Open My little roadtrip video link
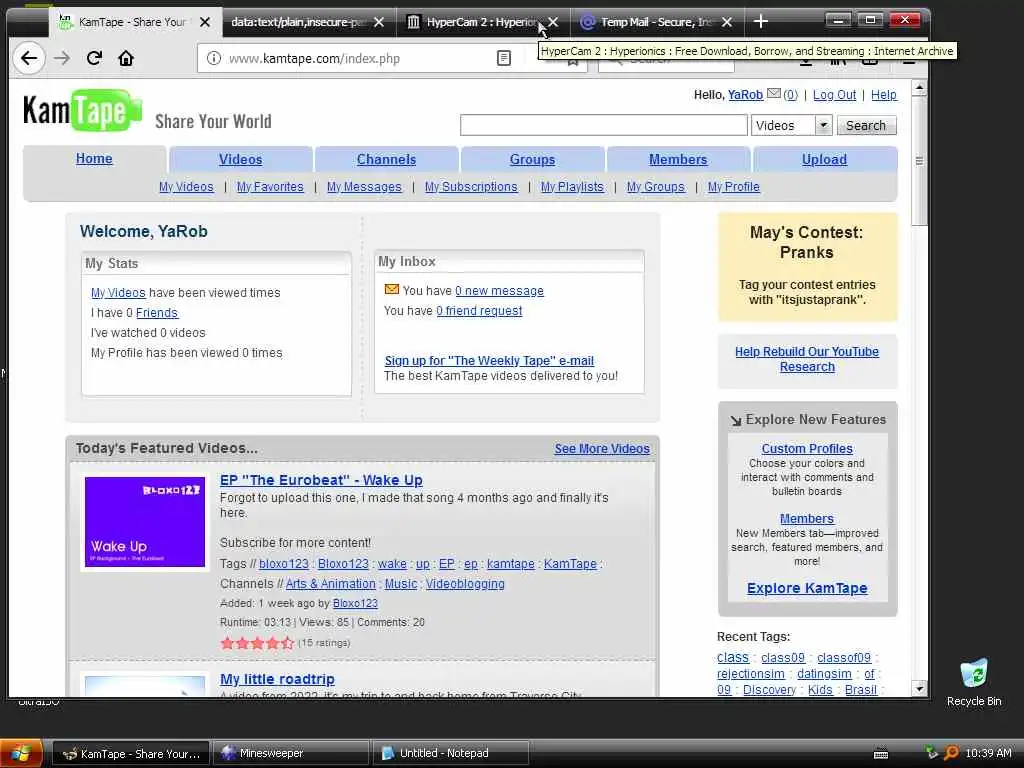Screen dimensions: 1024x768 pyautogui.click(x=277, y=679)
